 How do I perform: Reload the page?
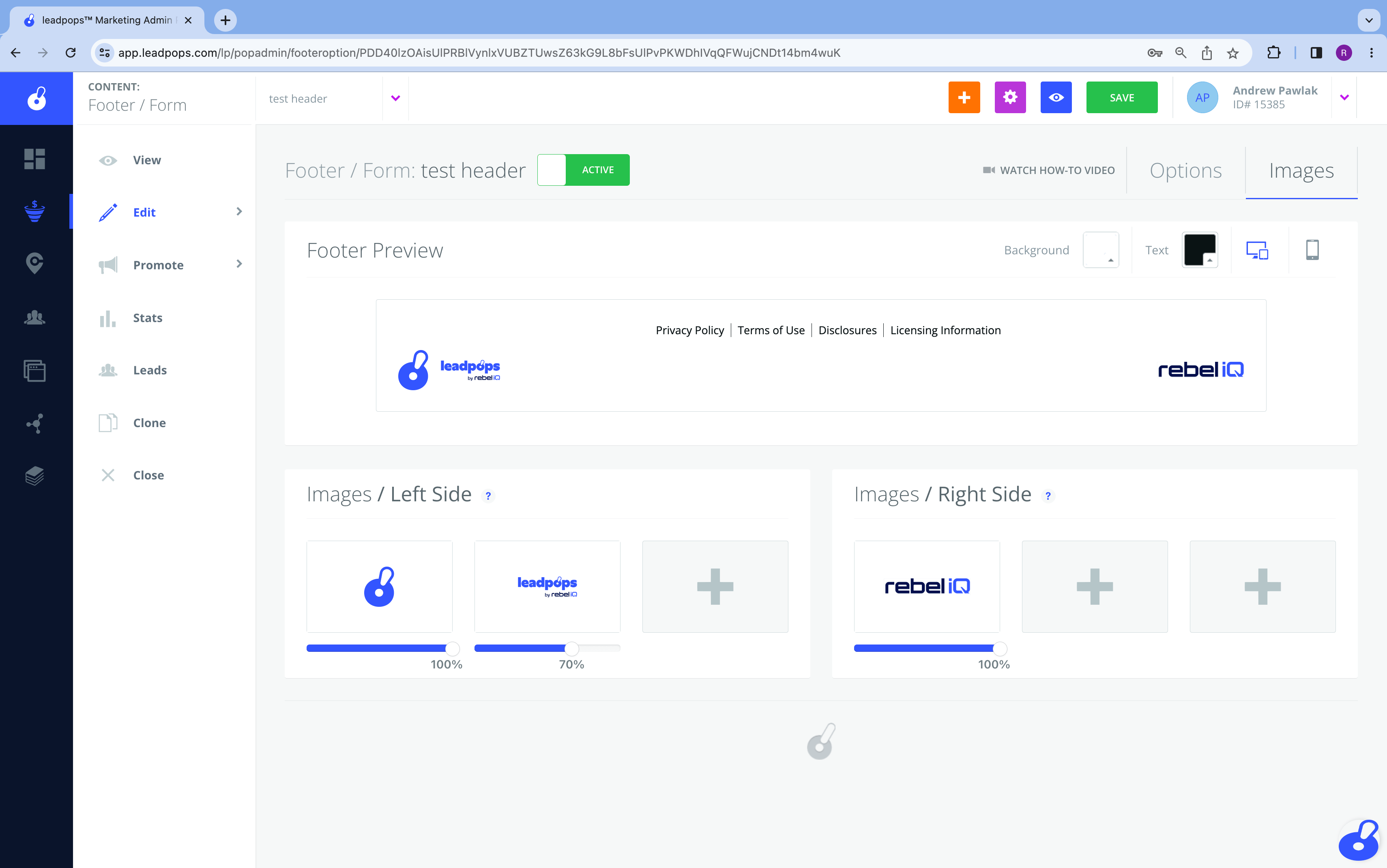tap(71, 53)
